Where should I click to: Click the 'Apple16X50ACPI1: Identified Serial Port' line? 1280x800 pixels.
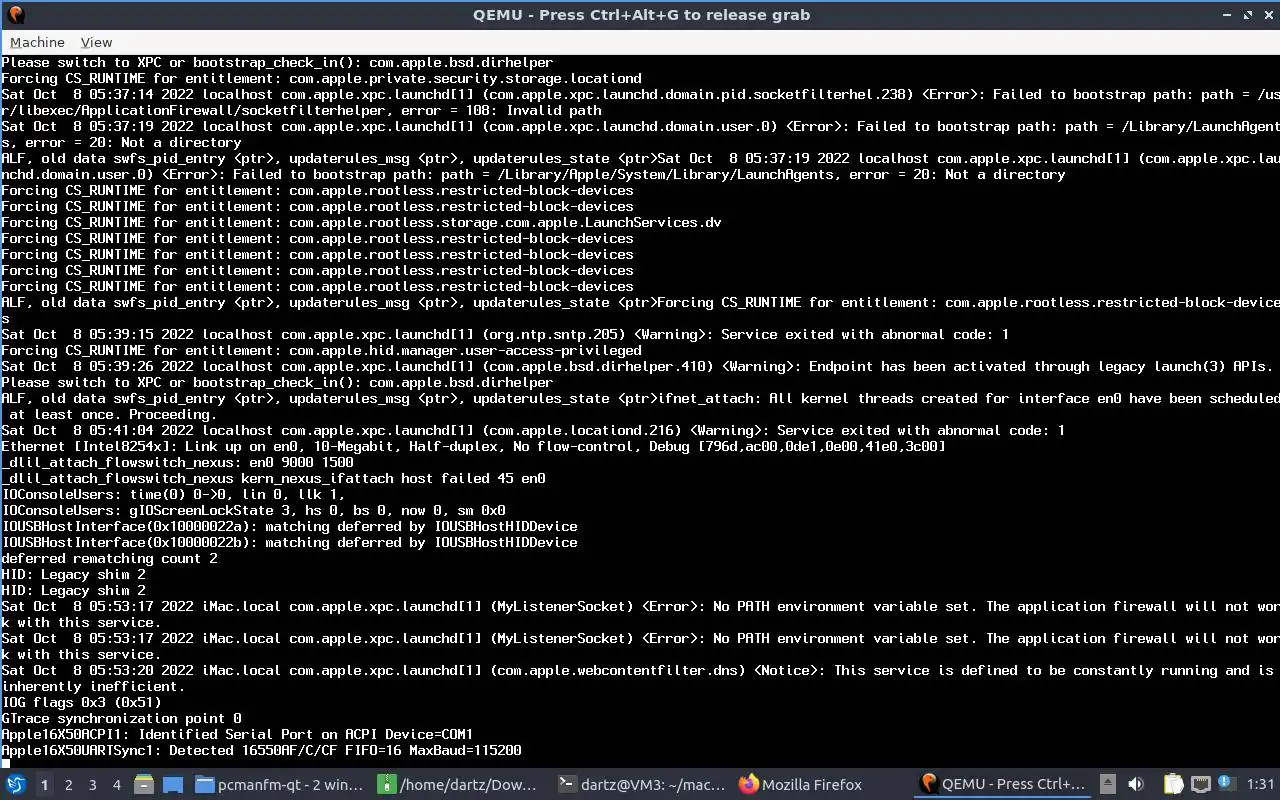coord(238,734)
